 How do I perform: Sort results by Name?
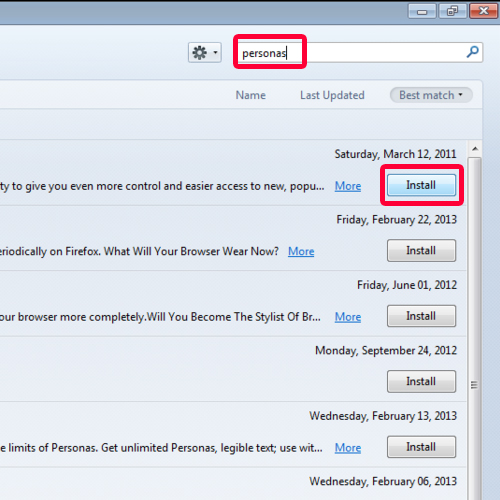(x=251, y=95)
